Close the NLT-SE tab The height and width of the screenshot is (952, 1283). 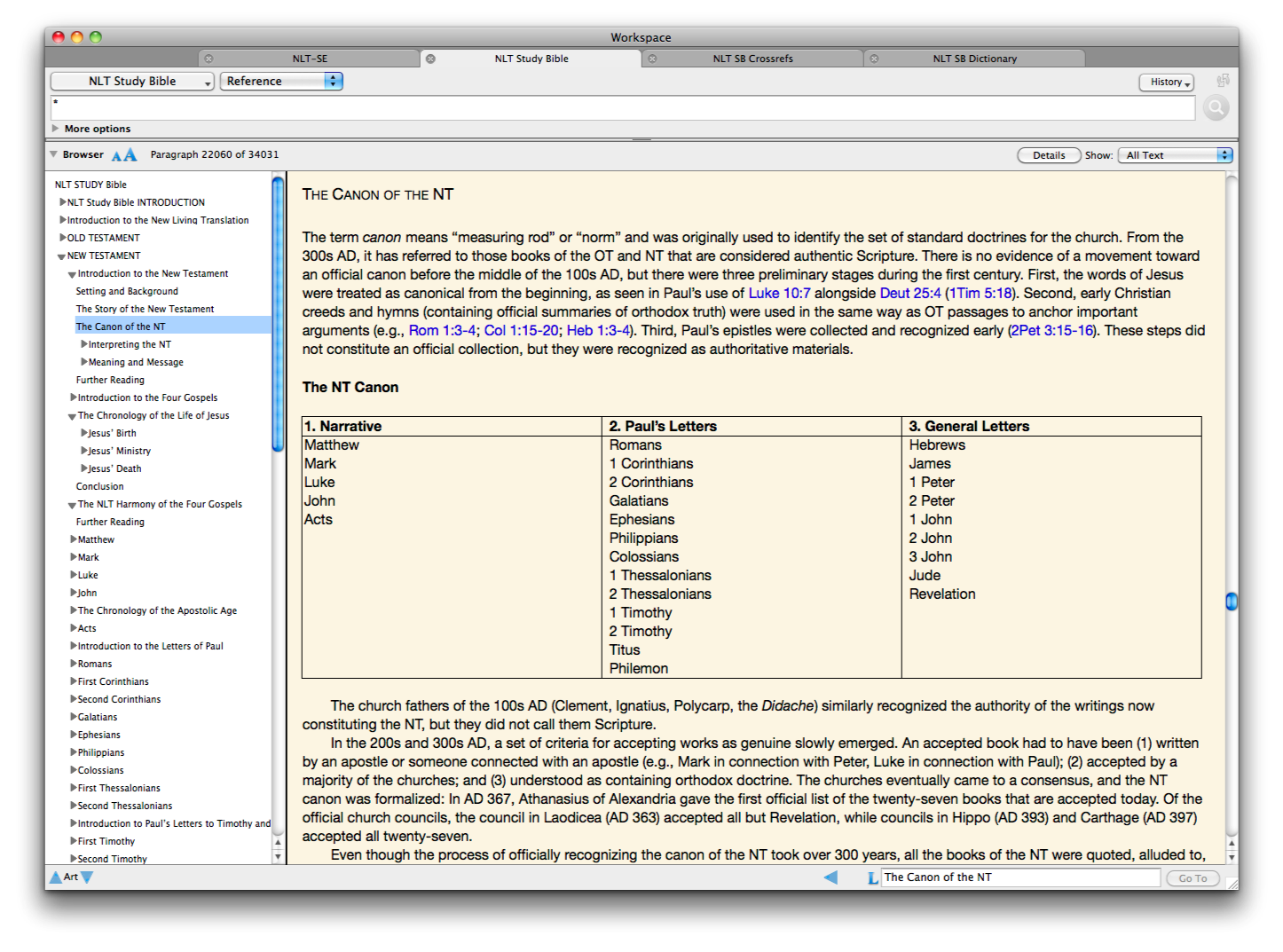pos(209,59)
